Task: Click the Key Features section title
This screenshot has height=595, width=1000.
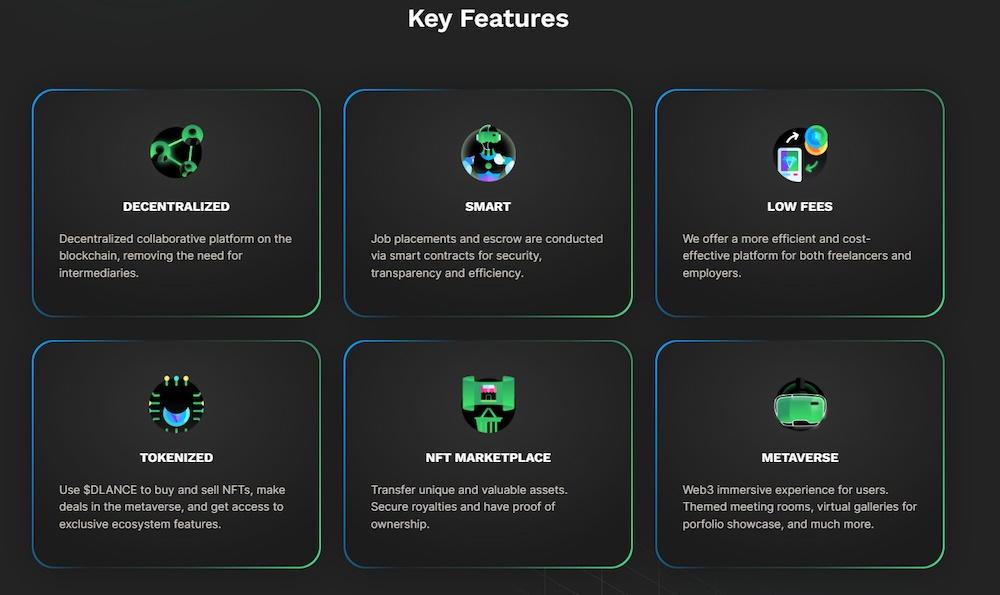Action: [x=488, y=18]
